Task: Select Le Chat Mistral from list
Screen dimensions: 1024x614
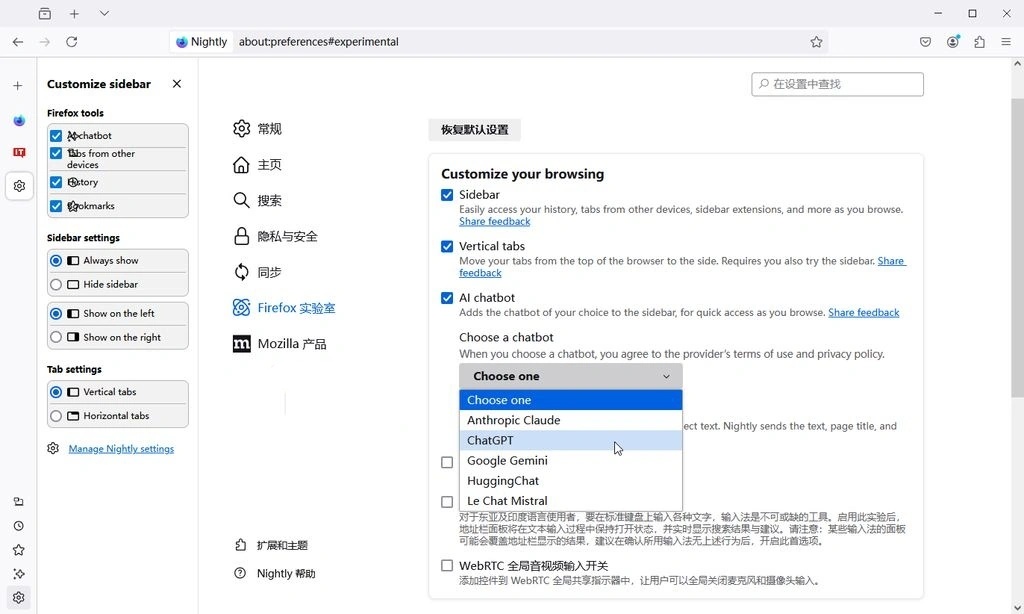Action: 571,501
